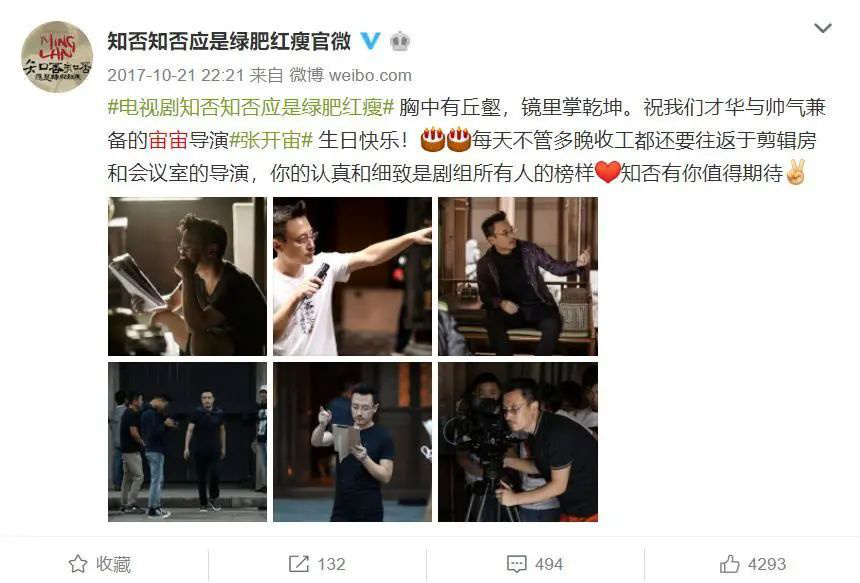This screenshot has width=860, height=583.
Task: Open photo of man holding a tablet
Action: tap(353, 442)
